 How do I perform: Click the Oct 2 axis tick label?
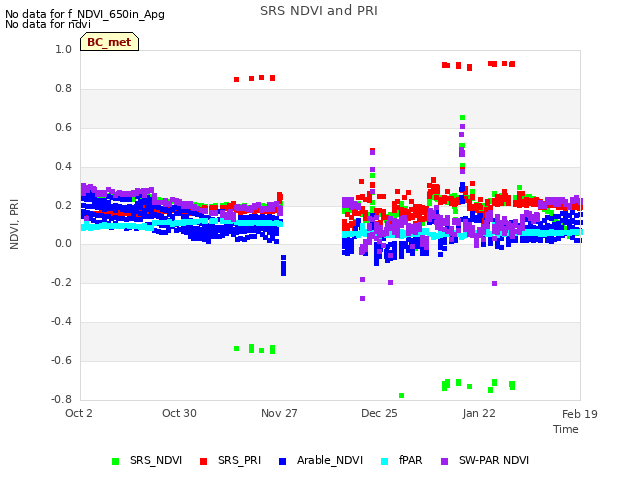click(79, 413)
